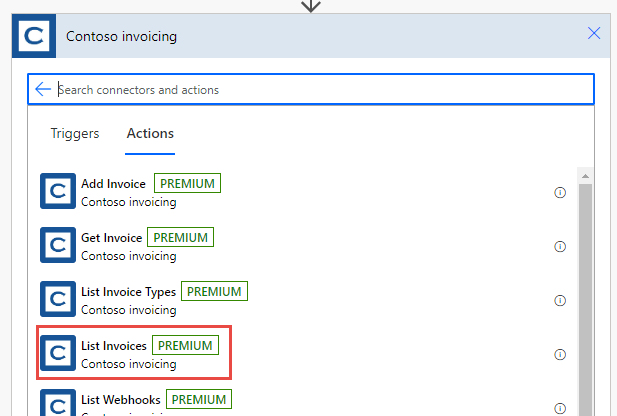Choose the List Webhooks action
This screenshot has height=416, width=617.
click(121, 399)
